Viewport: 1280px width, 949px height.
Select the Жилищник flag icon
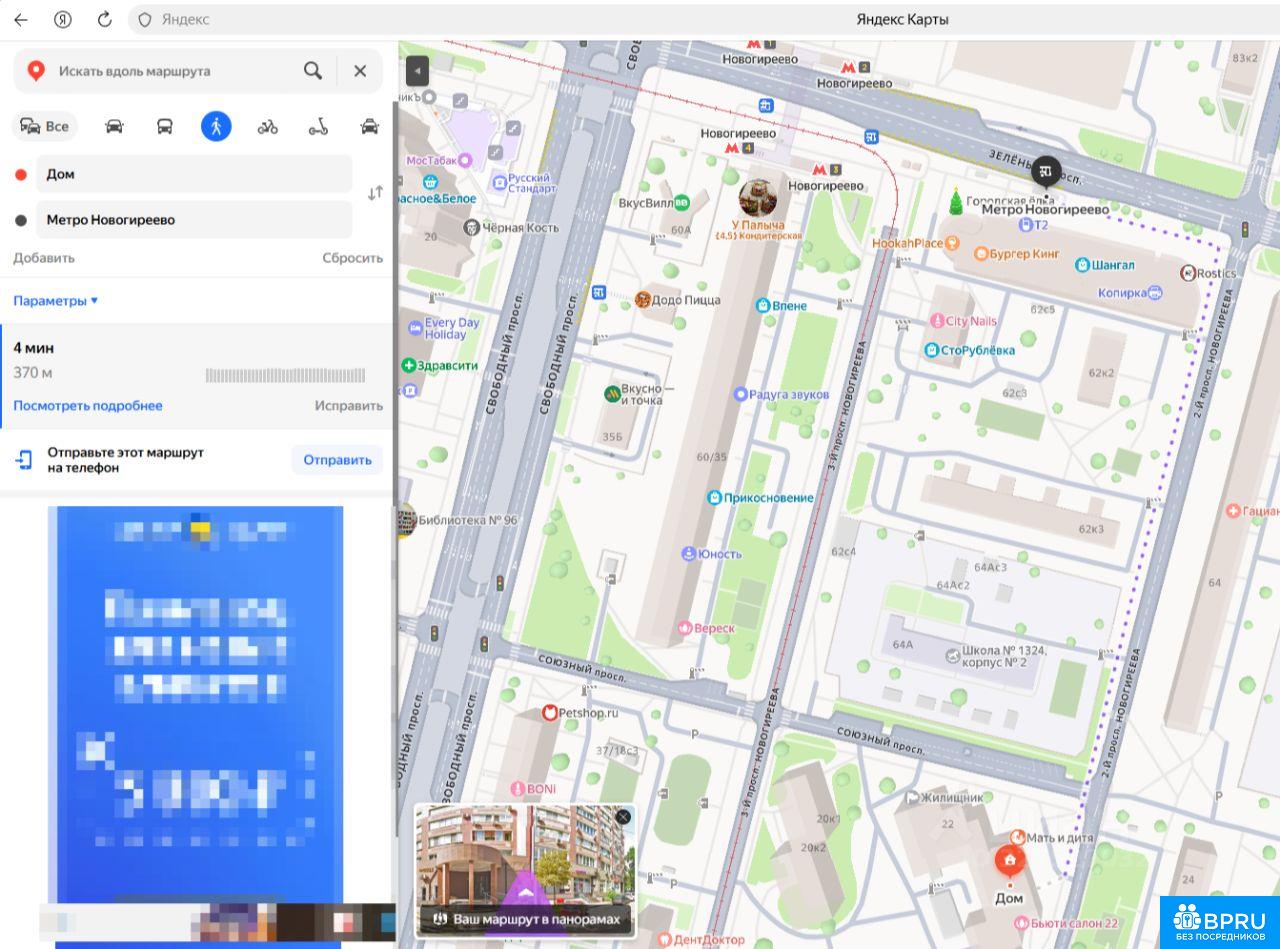point(912,797)
